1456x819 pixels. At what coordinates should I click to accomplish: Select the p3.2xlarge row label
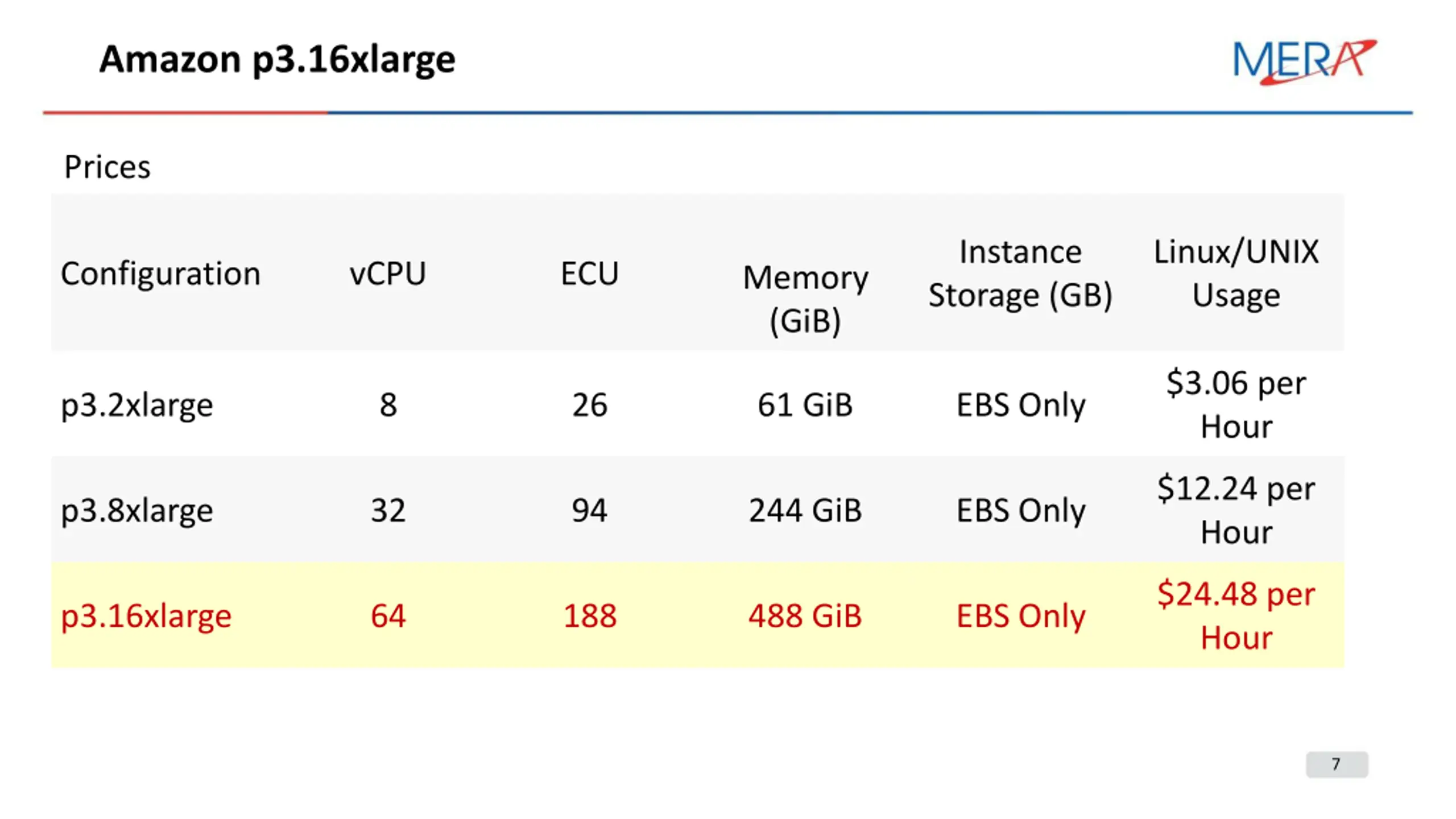(x=137, y=406)
